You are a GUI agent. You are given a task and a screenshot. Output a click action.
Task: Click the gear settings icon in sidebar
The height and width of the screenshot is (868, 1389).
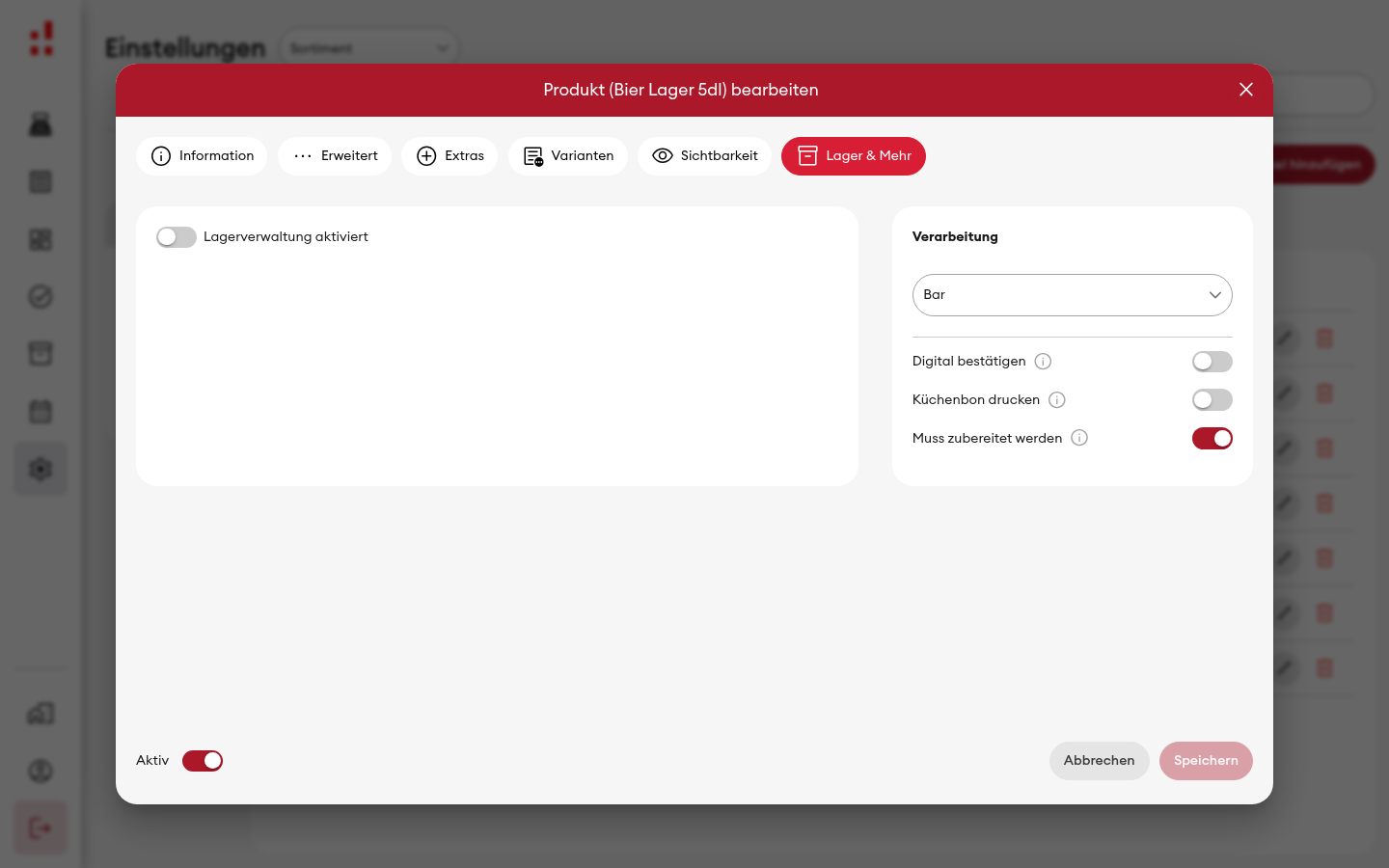[41, 470]
